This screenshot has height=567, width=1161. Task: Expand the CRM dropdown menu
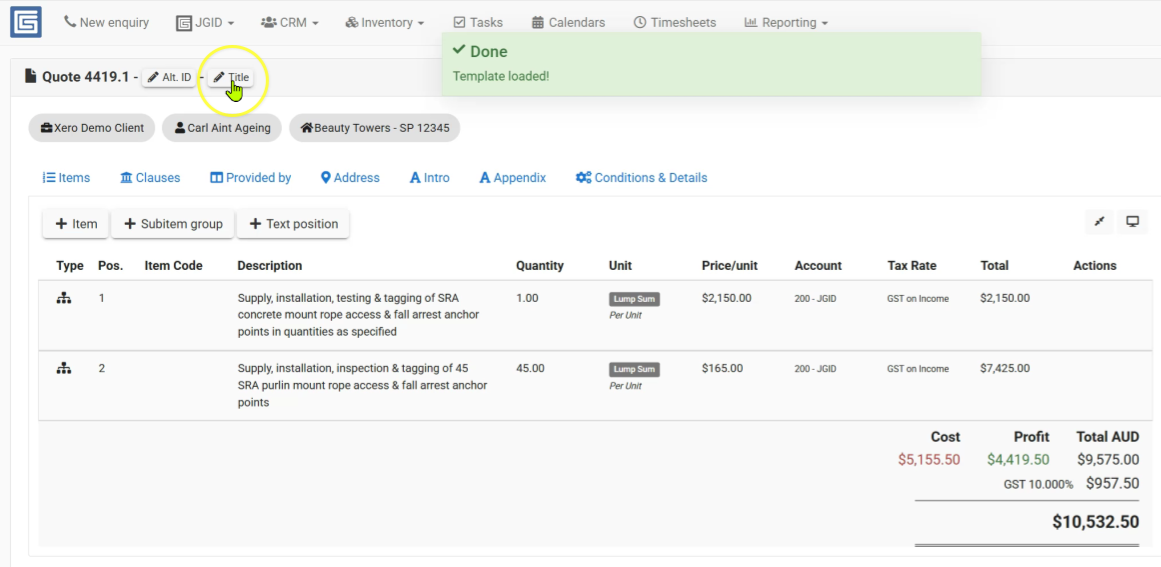tap(290, 22)
